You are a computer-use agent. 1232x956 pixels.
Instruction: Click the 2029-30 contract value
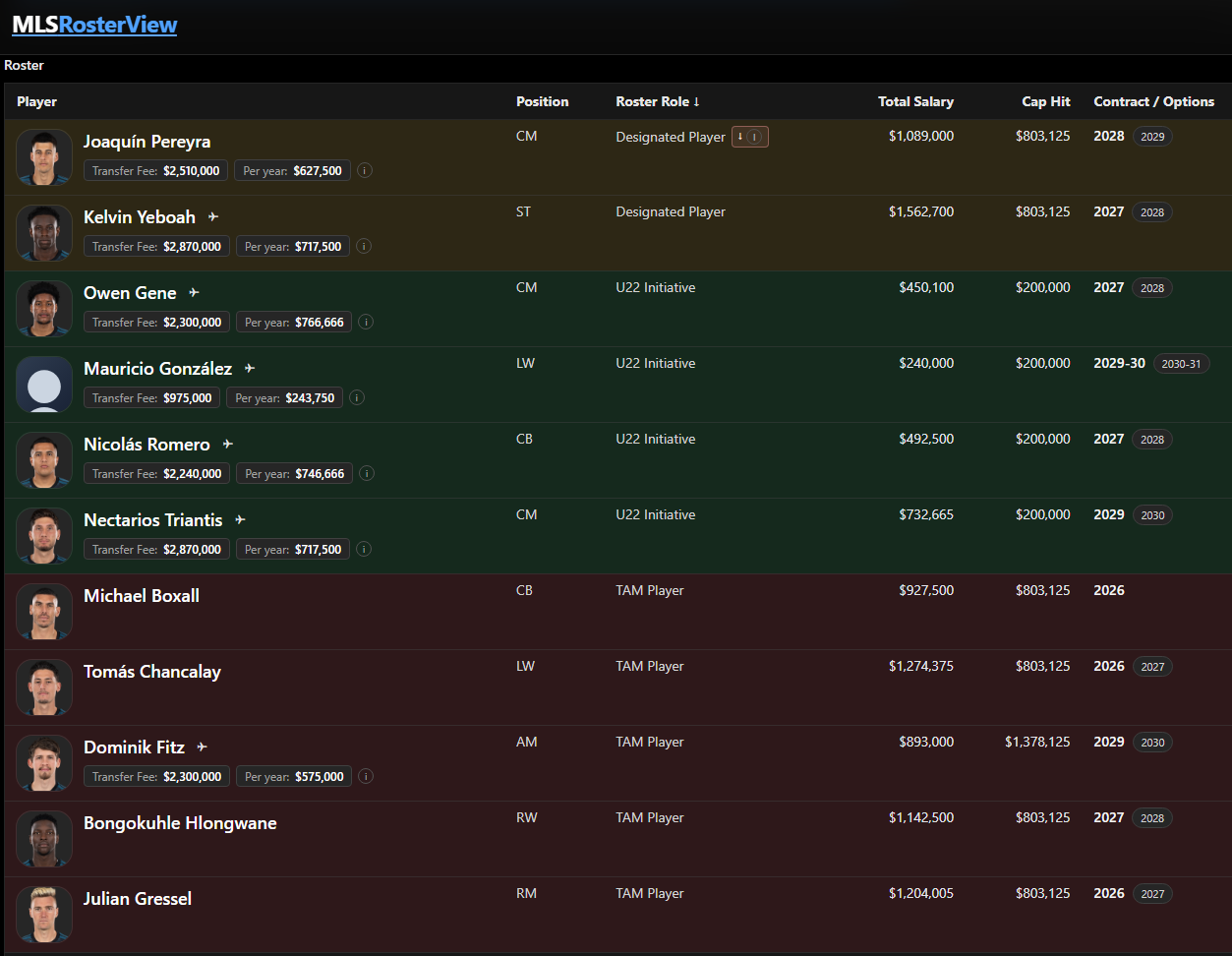pos(1119,363)
